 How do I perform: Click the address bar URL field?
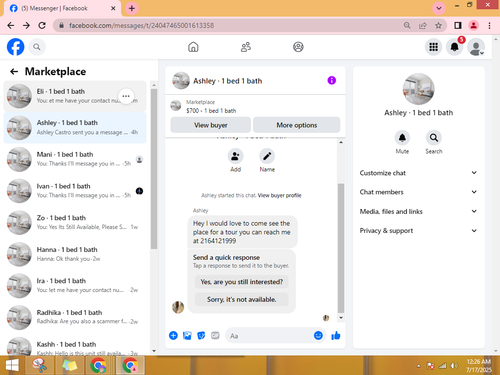click(230, 25)
